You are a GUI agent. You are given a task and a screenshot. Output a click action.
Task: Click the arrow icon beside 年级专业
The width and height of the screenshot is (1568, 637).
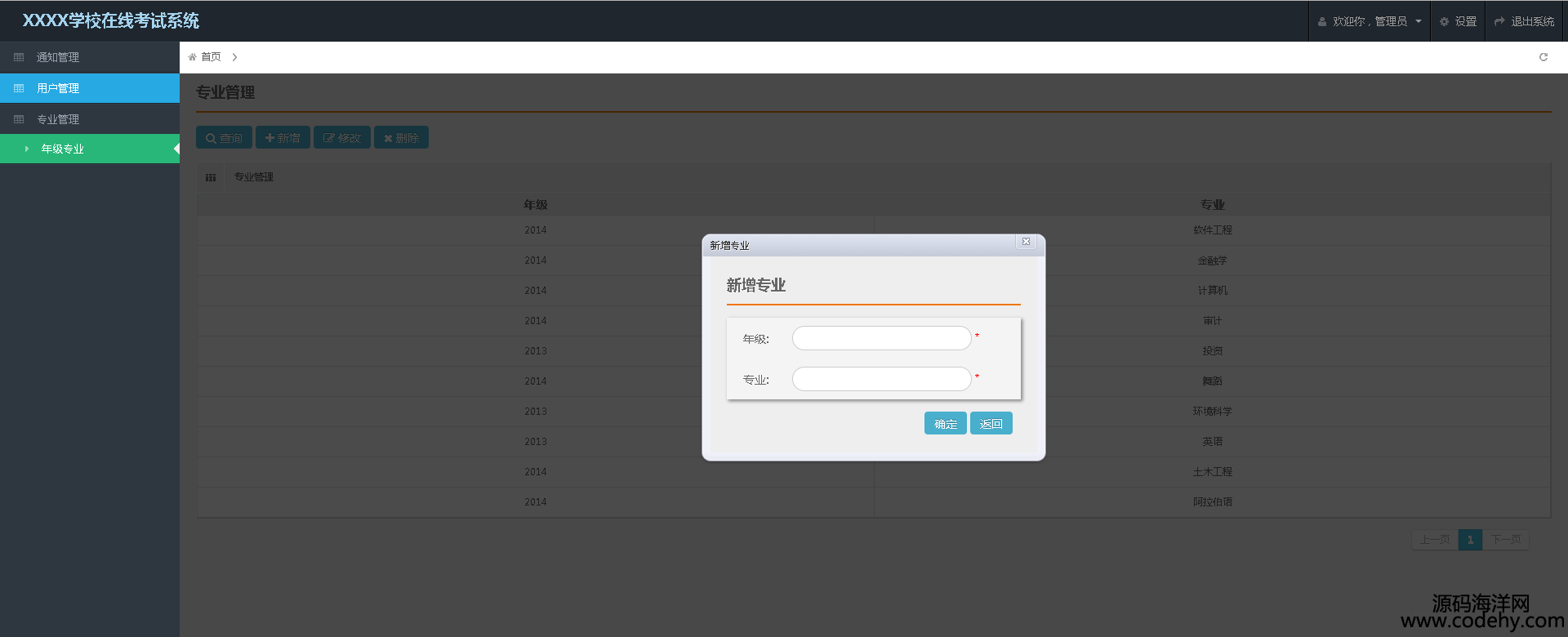point(27,149)
